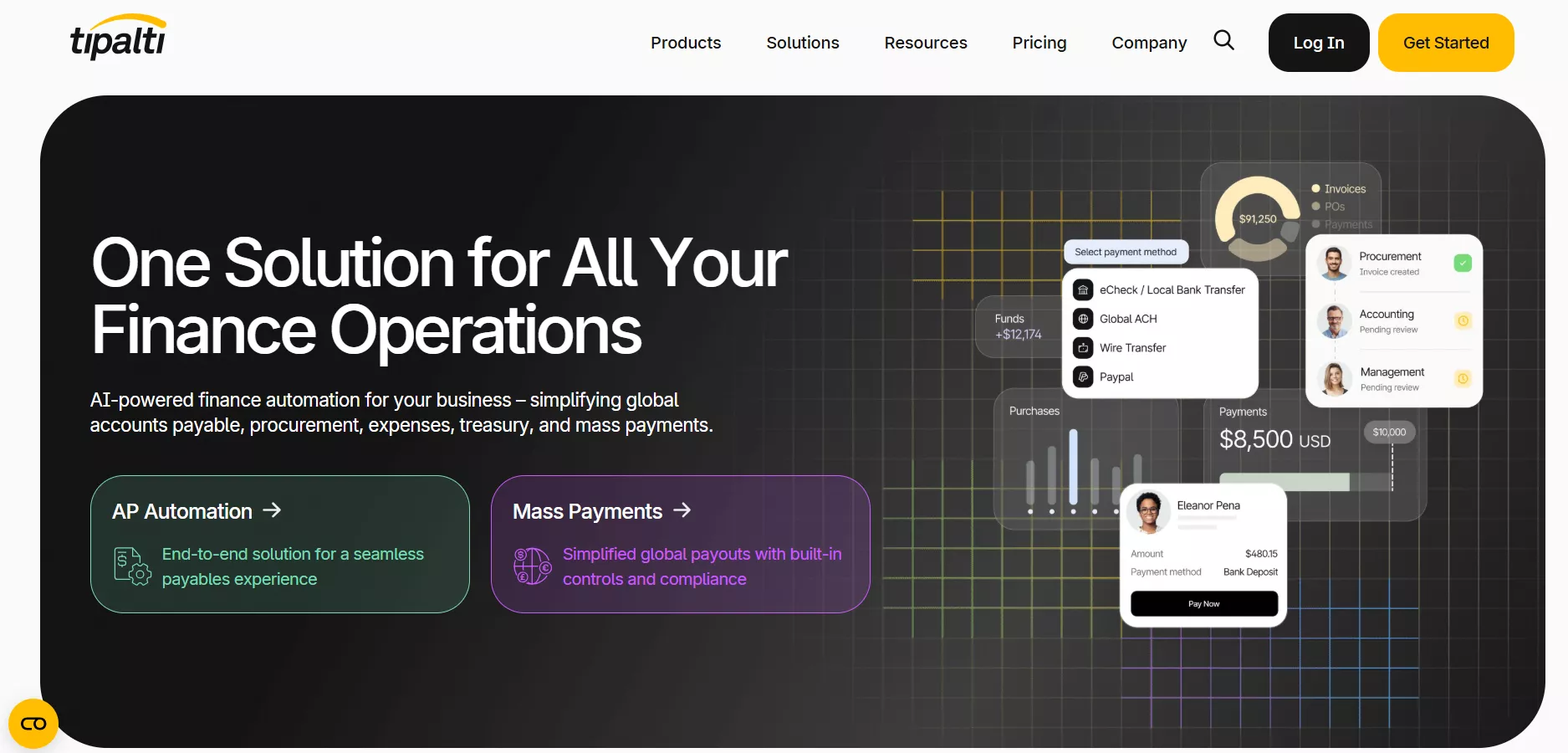Click the Select payment method label
The width and height of the screenshot is (1568, 753).
1126,252
